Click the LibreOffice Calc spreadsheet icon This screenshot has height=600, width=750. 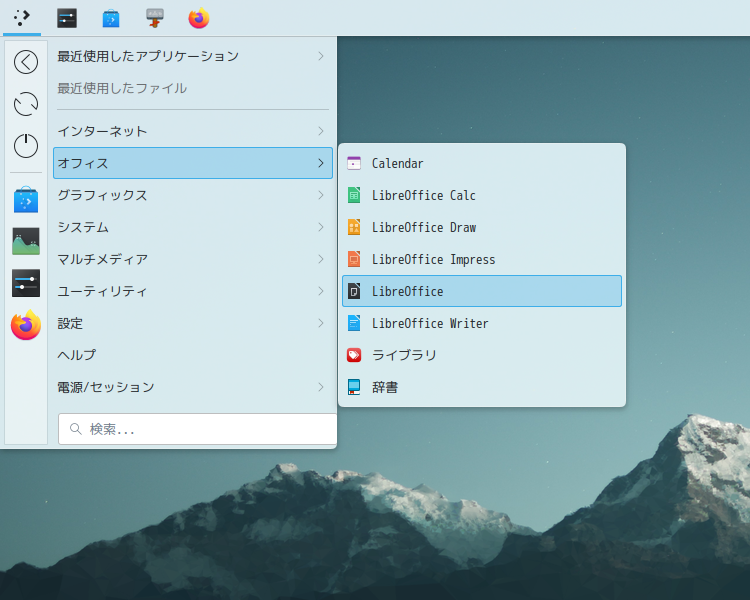coord(354,195)
